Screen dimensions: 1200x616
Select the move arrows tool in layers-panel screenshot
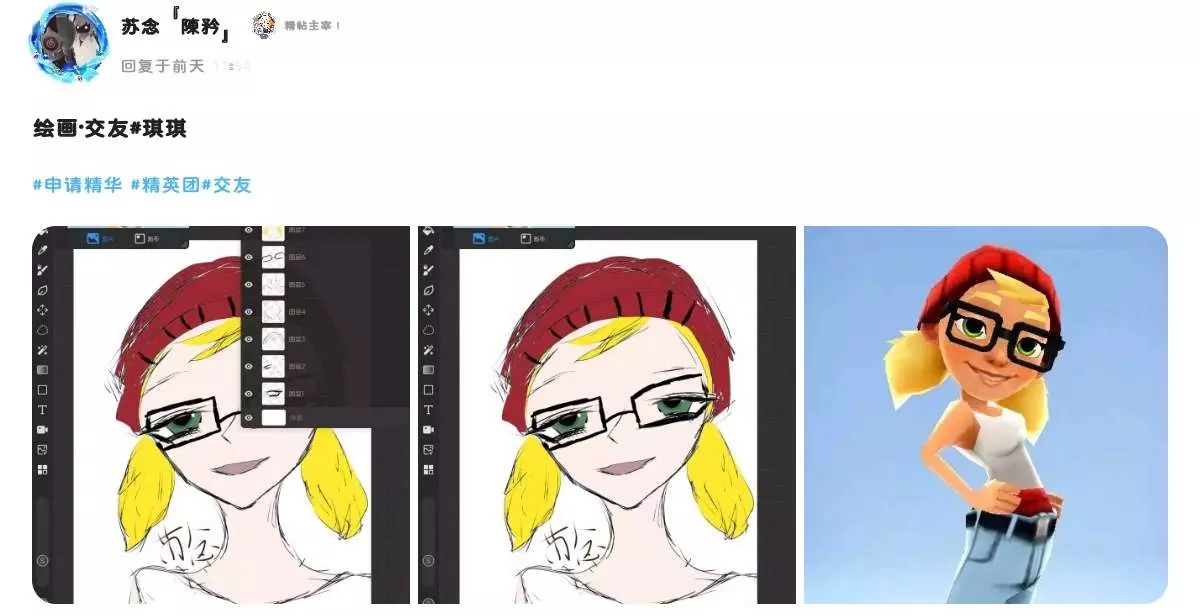click(43, 310)
